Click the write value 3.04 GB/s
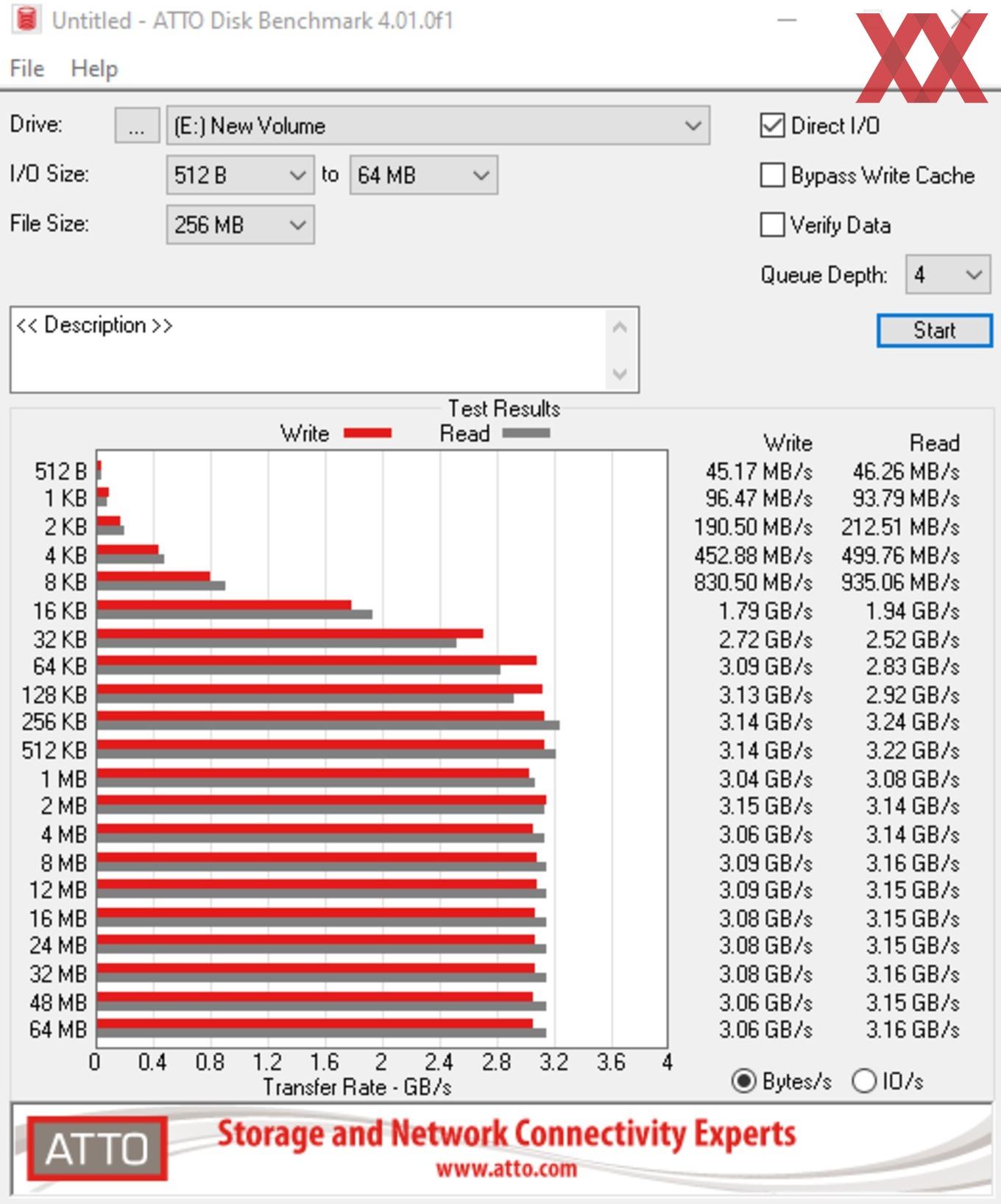1001x1204 pixels. point(765,779)
